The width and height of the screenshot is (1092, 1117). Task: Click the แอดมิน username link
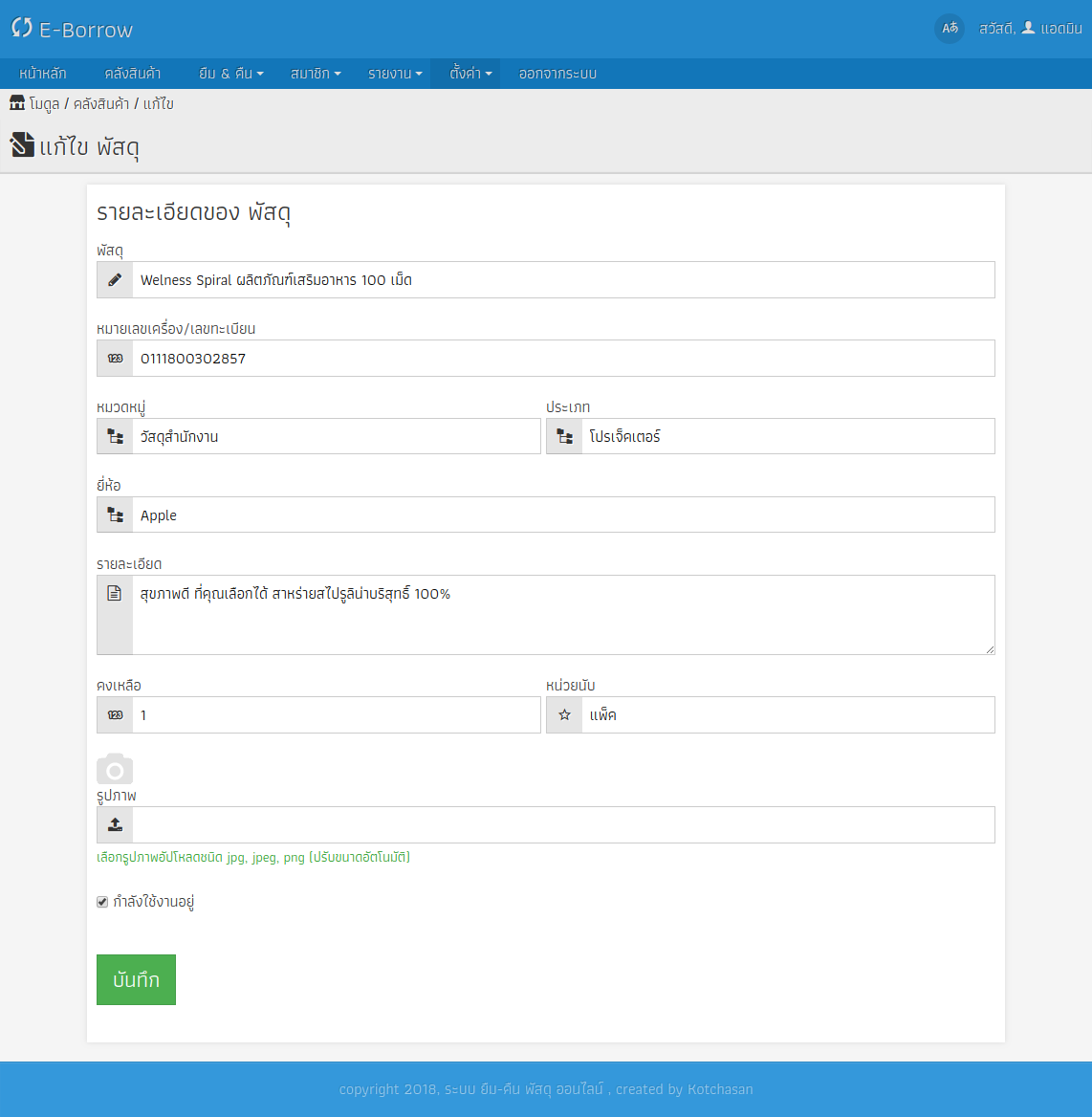(1060, 29)
